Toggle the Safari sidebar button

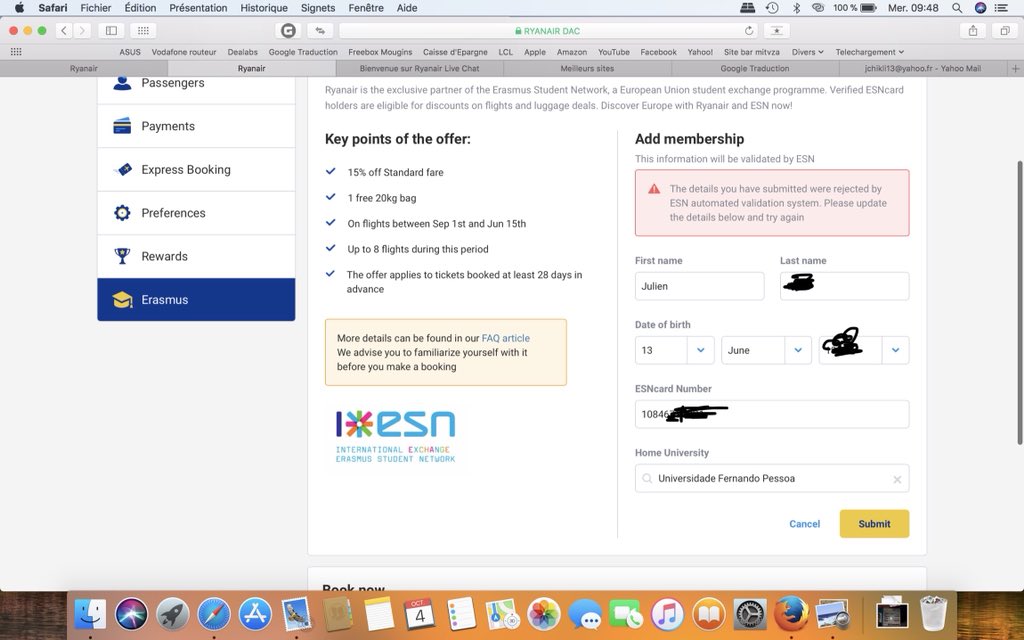[111, 31]
